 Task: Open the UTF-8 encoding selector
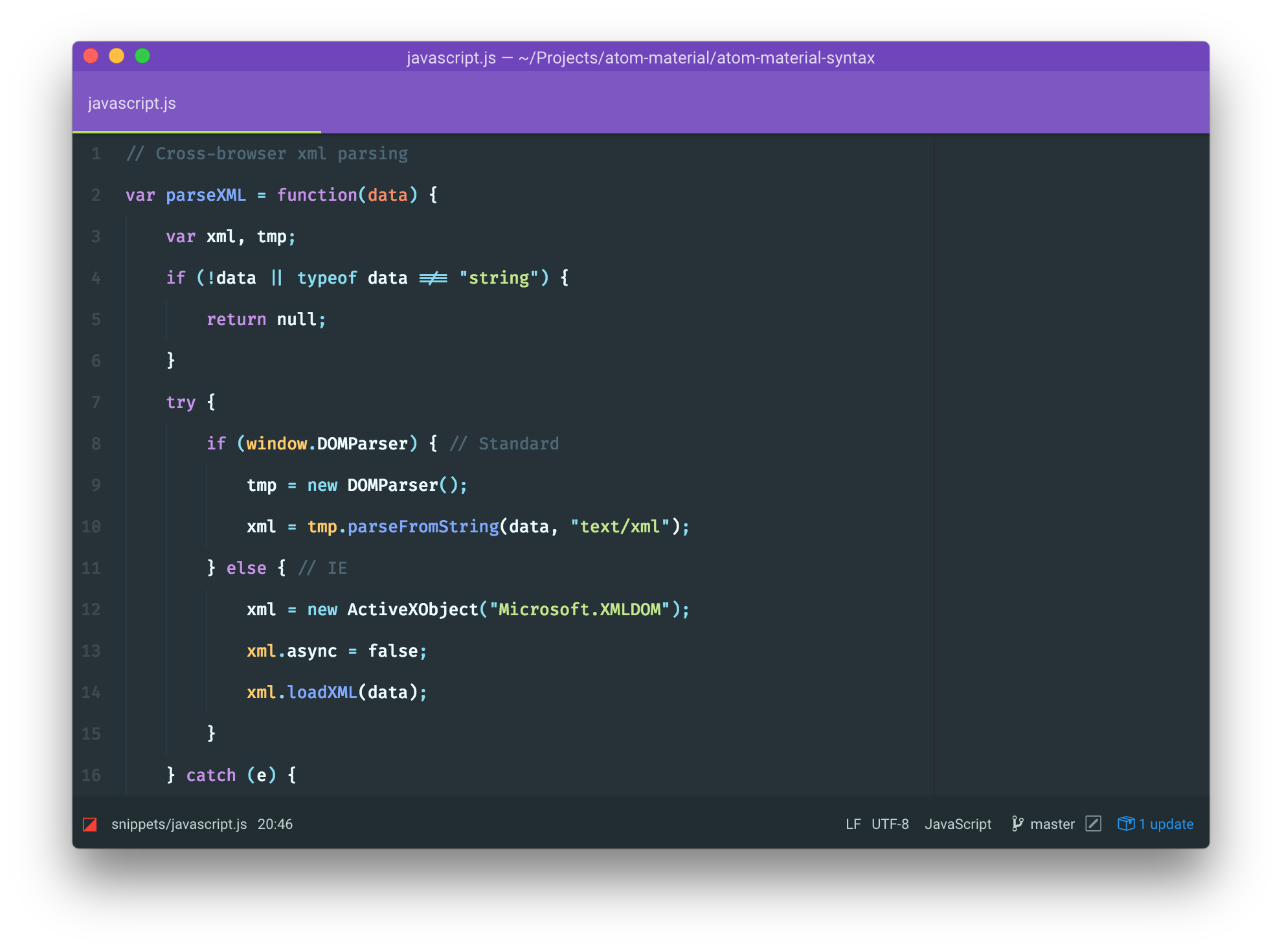point(890,824)
